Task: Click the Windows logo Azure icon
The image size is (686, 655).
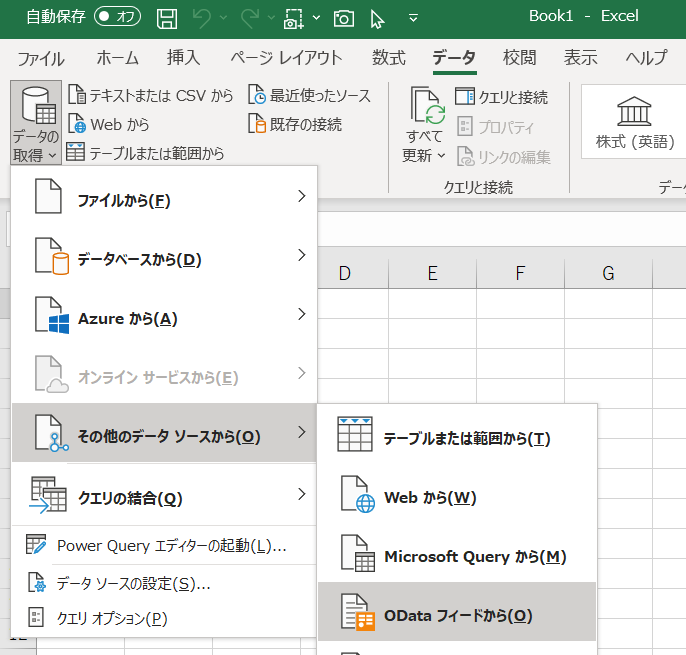Action: coord(52,315)
